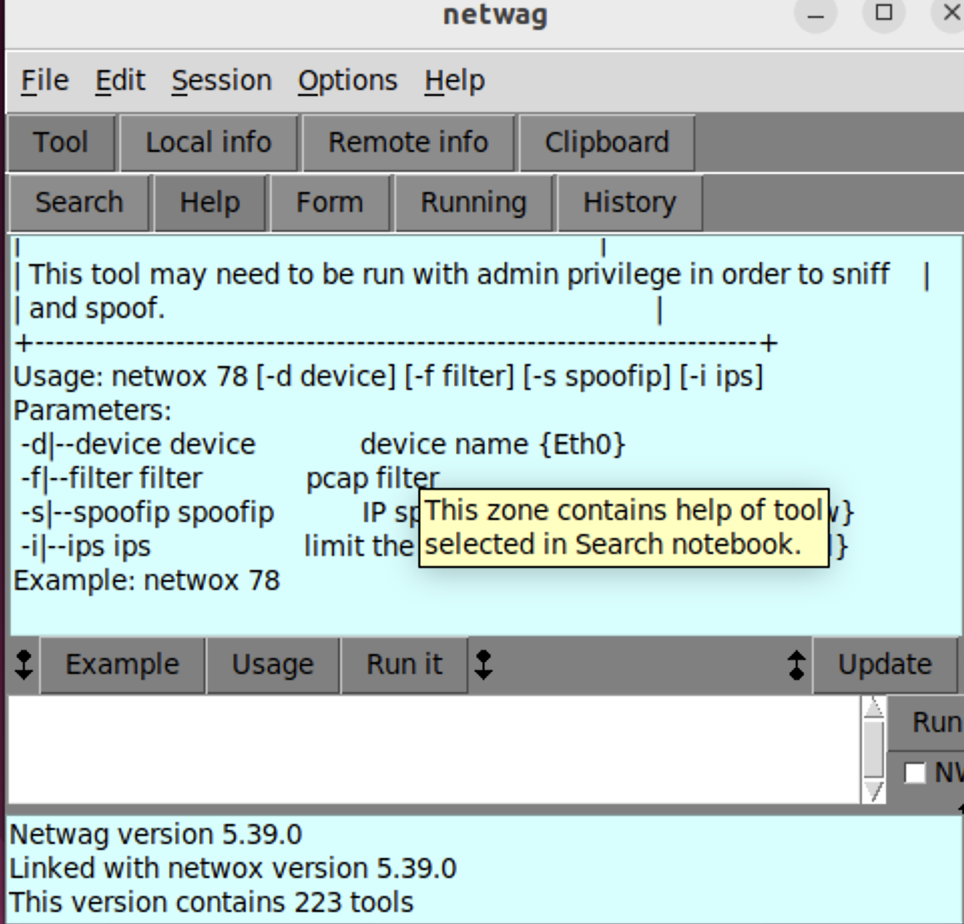Viewport: 964px width, 924px height.
Task: Select the History sub-tab
Action: point(630,202)
